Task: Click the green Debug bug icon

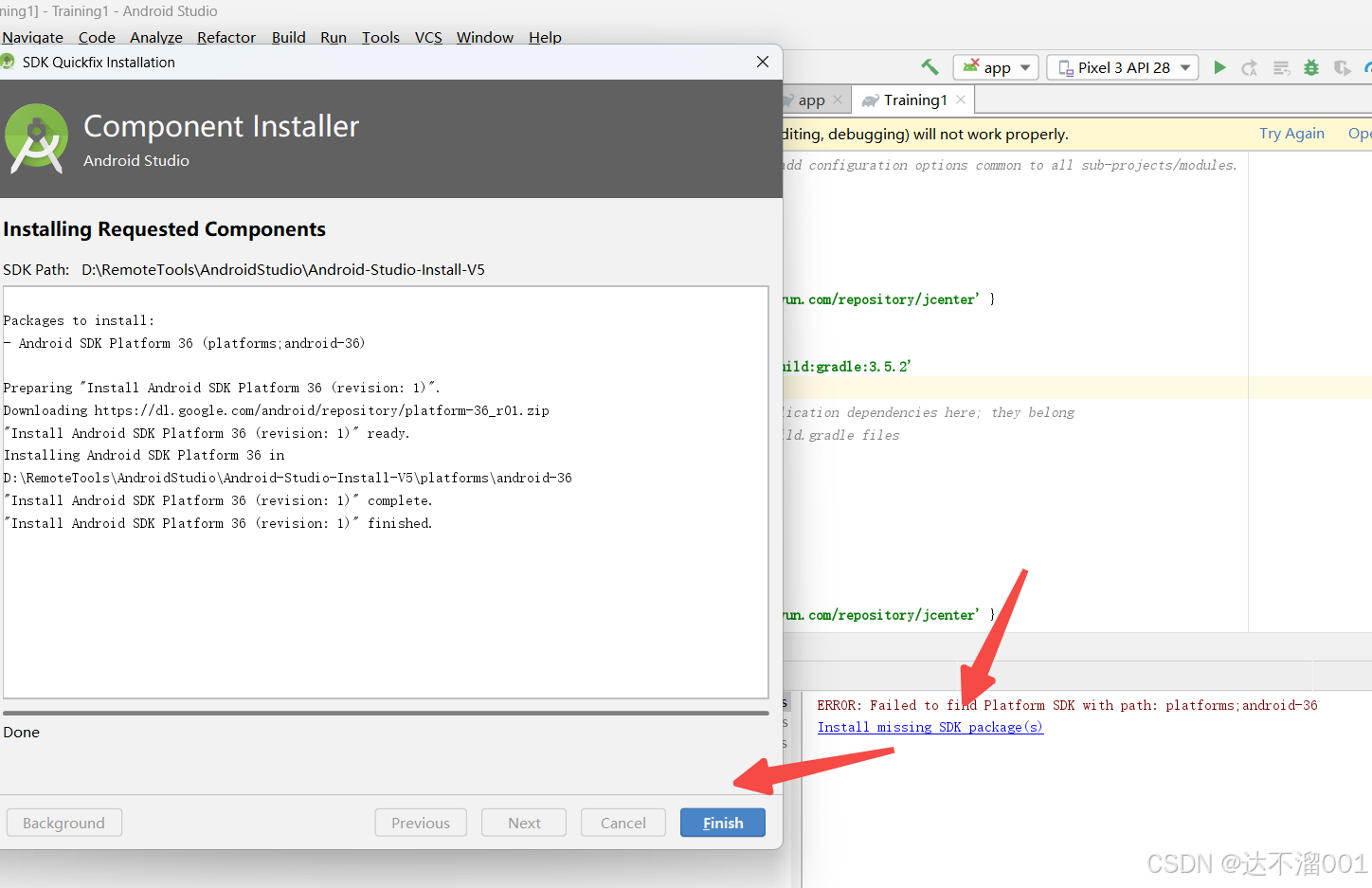Action: (x=1311, y=67)
